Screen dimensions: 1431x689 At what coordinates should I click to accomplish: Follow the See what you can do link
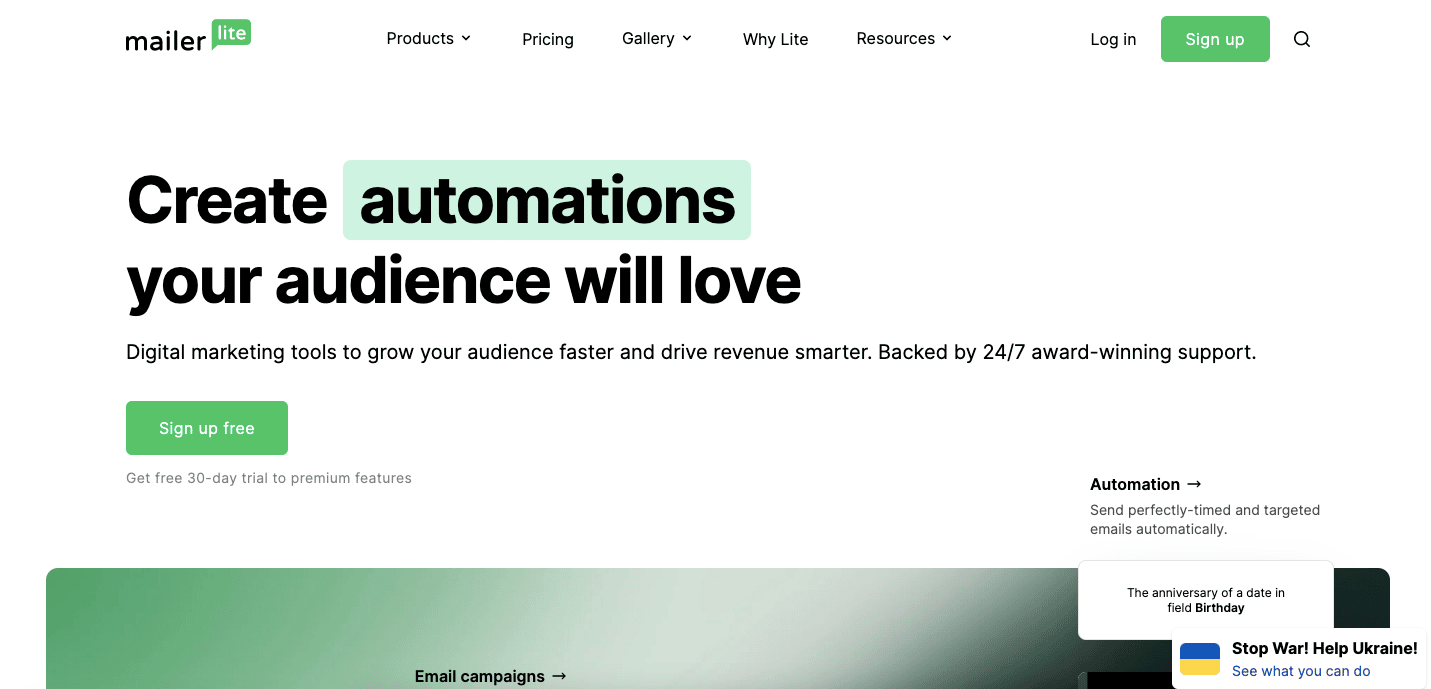(1300, 671)
